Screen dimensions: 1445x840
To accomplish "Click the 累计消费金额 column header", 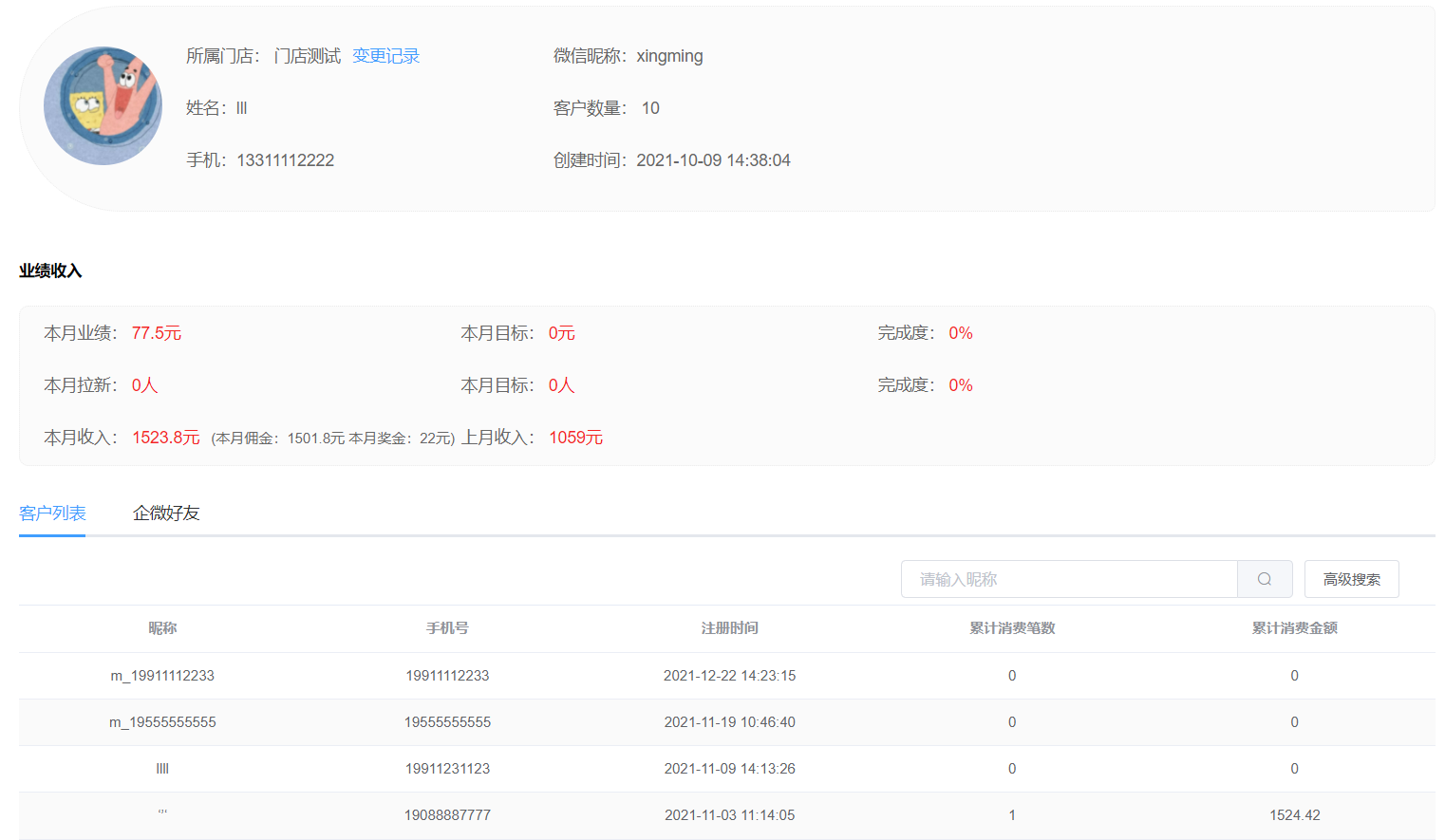I will (1294, 628).
